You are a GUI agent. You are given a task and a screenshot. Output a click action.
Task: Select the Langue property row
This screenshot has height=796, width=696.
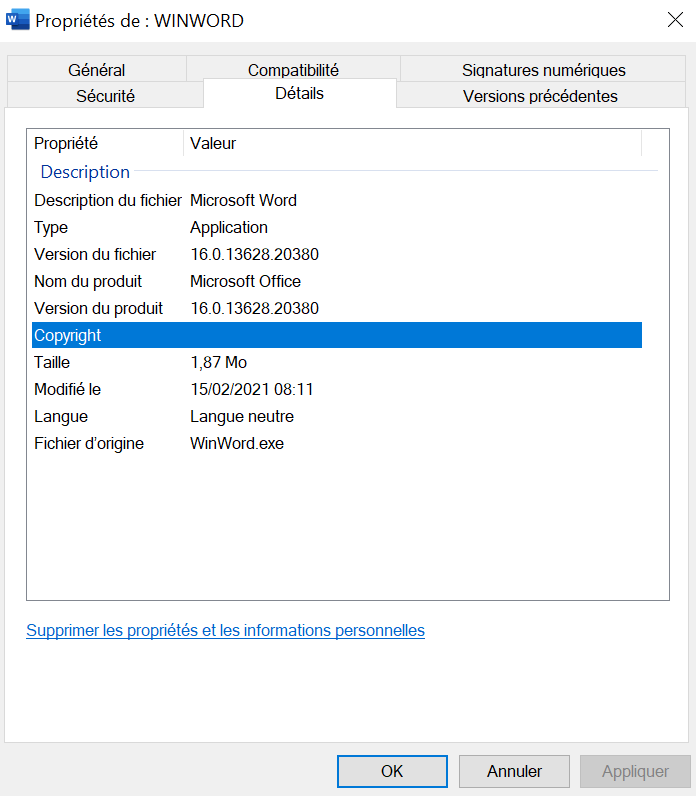coord(337,416)
